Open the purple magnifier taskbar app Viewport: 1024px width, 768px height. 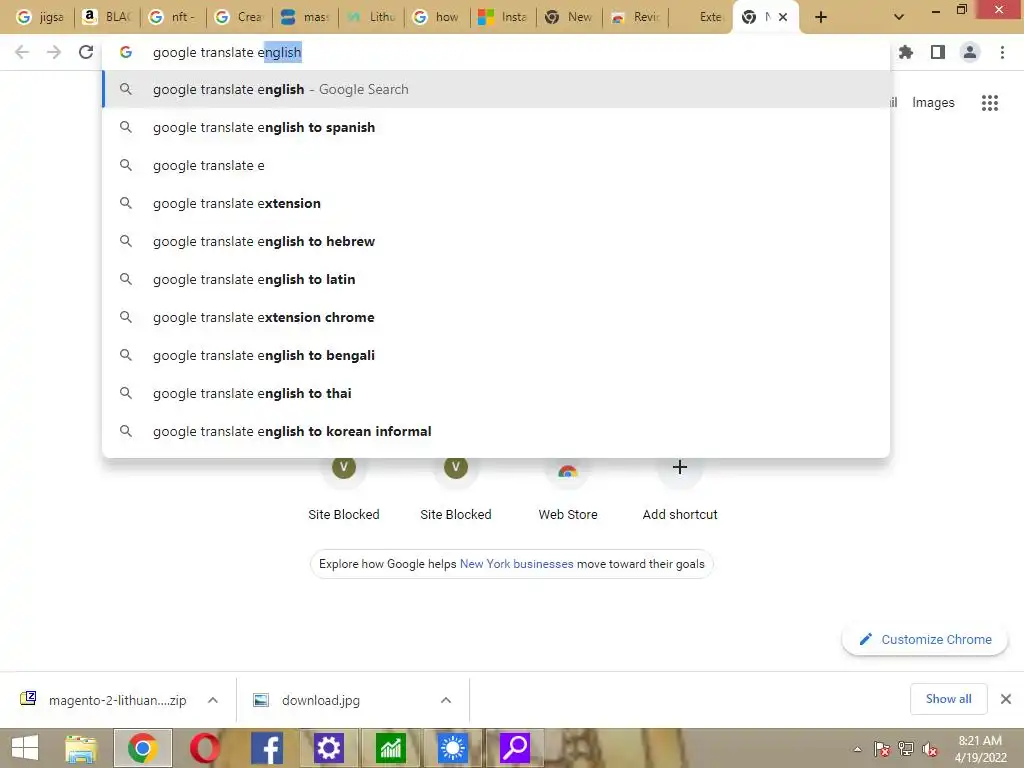[x=515, y=748]
